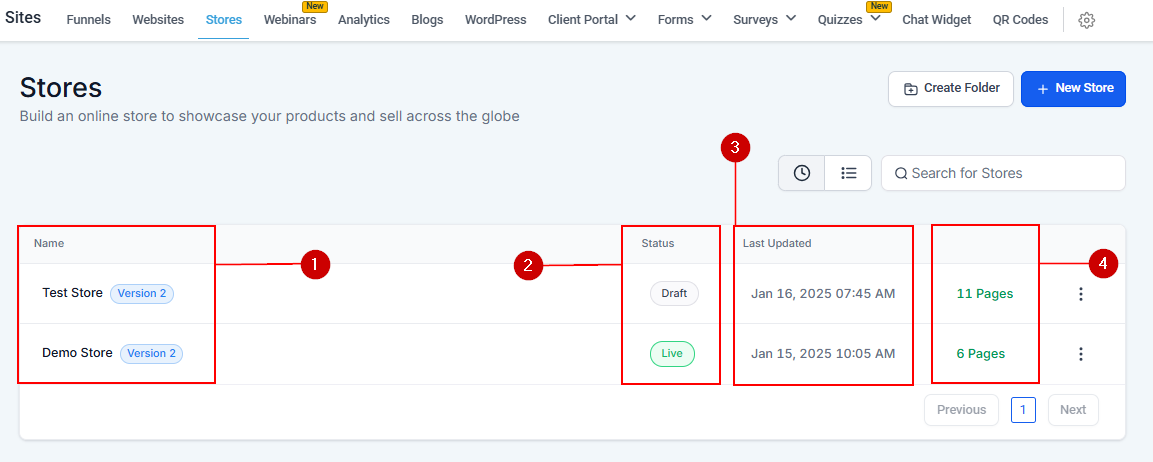Open the 11 Pages link

pos(985,294)
